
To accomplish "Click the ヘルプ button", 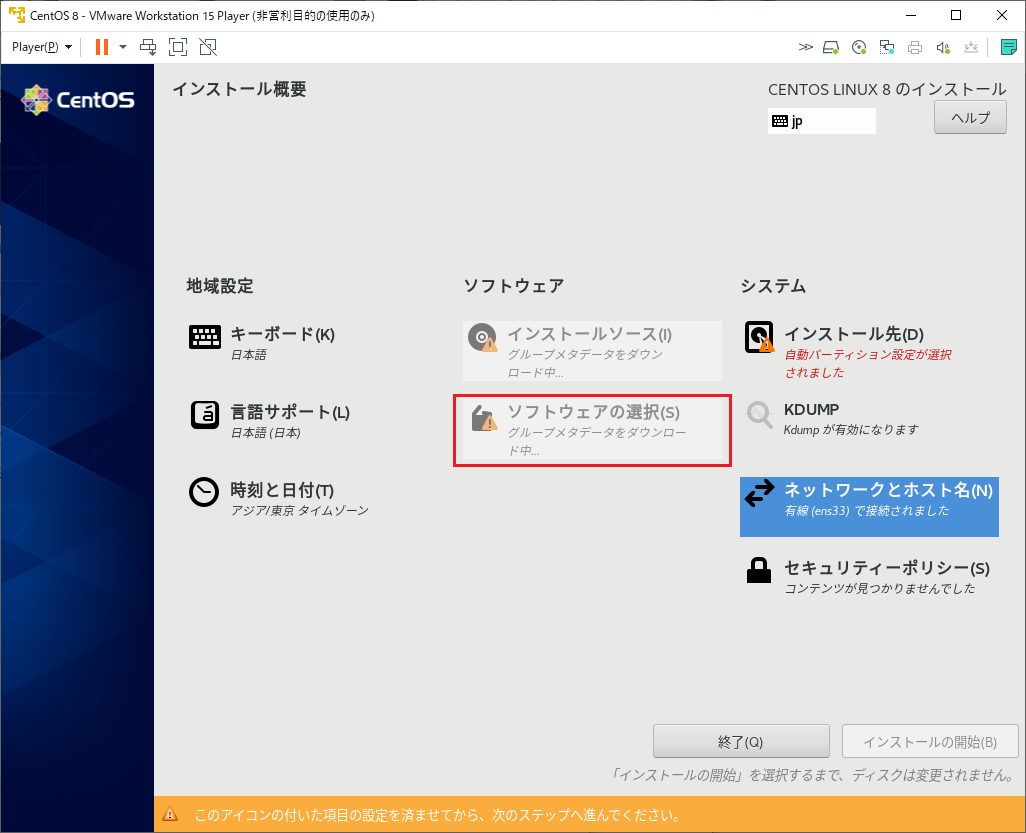I will pyautogui.click(x=969, y=117).
